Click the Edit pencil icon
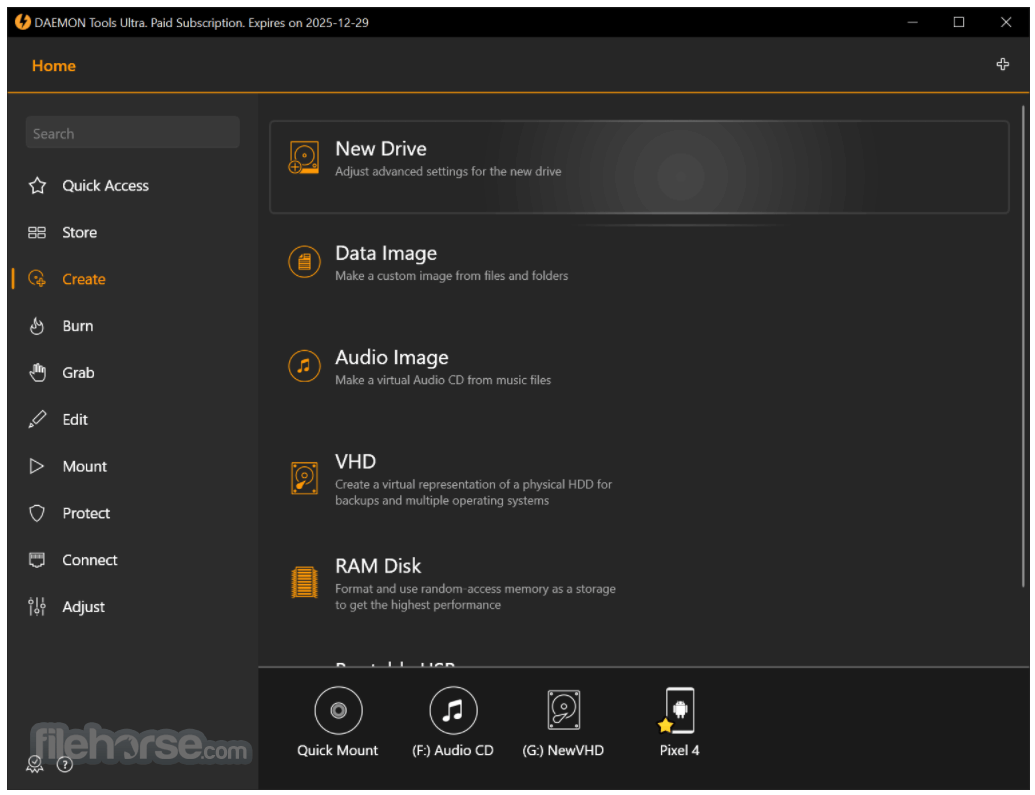1035x795 pixels. pos(37,419)
